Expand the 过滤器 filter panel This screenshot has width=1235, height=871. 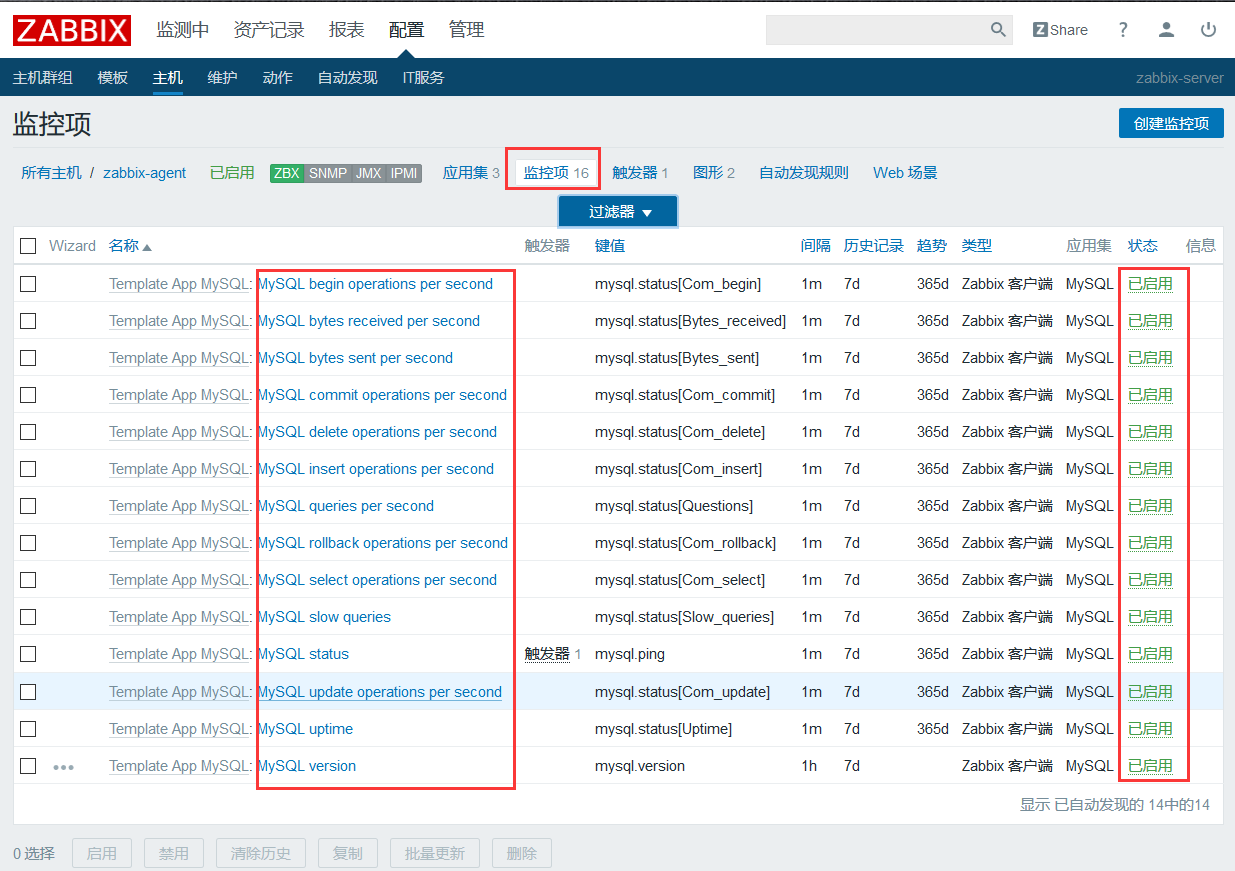pyautogui.click(x=618, y=212)
